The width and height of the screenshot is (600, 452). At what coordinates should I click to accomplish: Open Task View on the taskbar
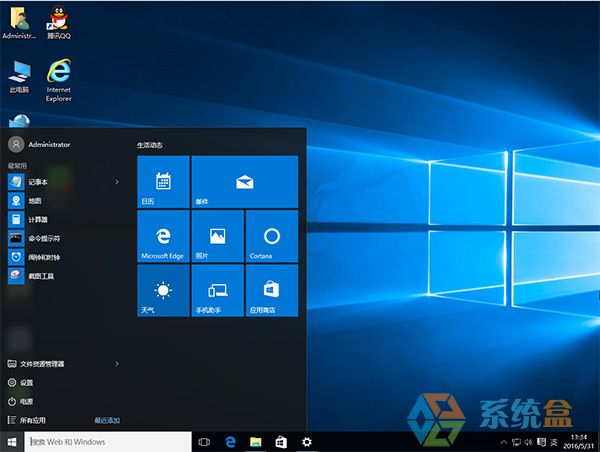[x=204, y=441]
